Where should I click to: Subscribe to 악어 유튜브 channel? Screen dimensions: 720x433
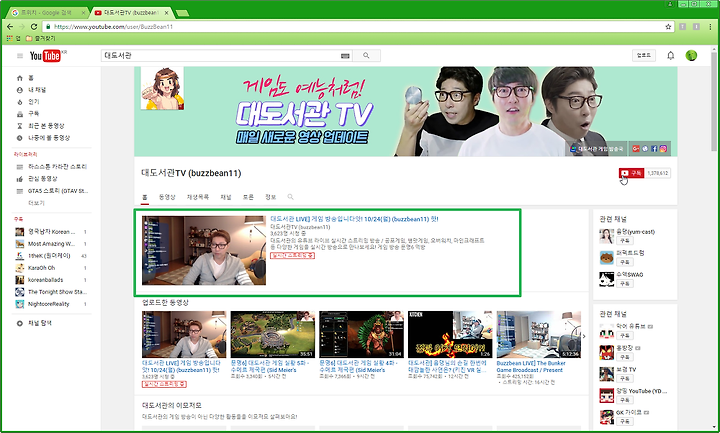coord(625,336)
